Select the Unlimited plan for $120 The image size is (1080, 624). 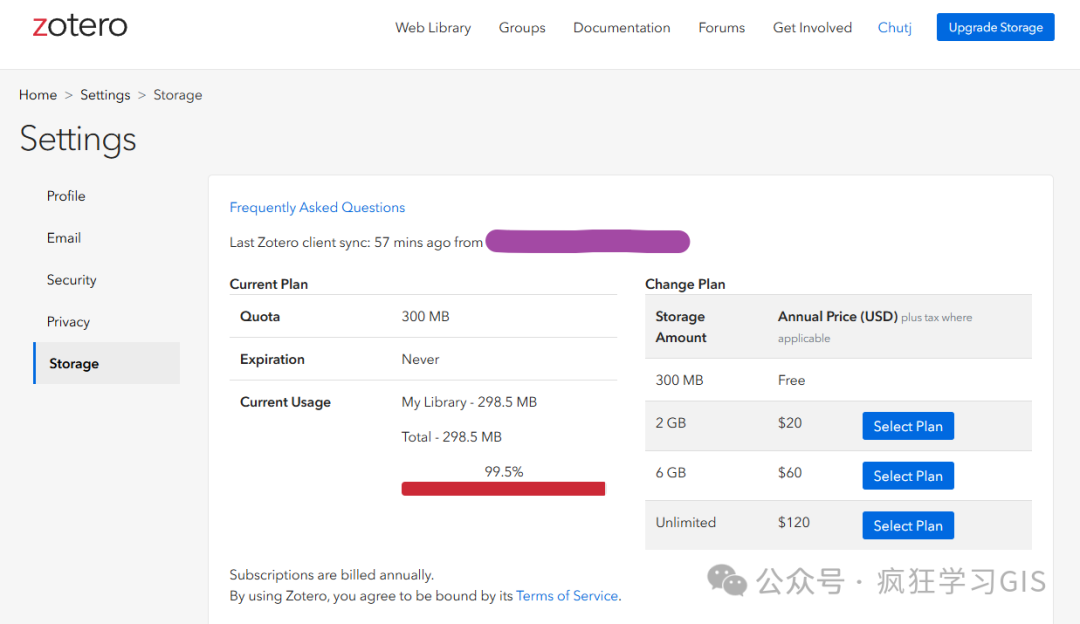(x=907, y=526)
